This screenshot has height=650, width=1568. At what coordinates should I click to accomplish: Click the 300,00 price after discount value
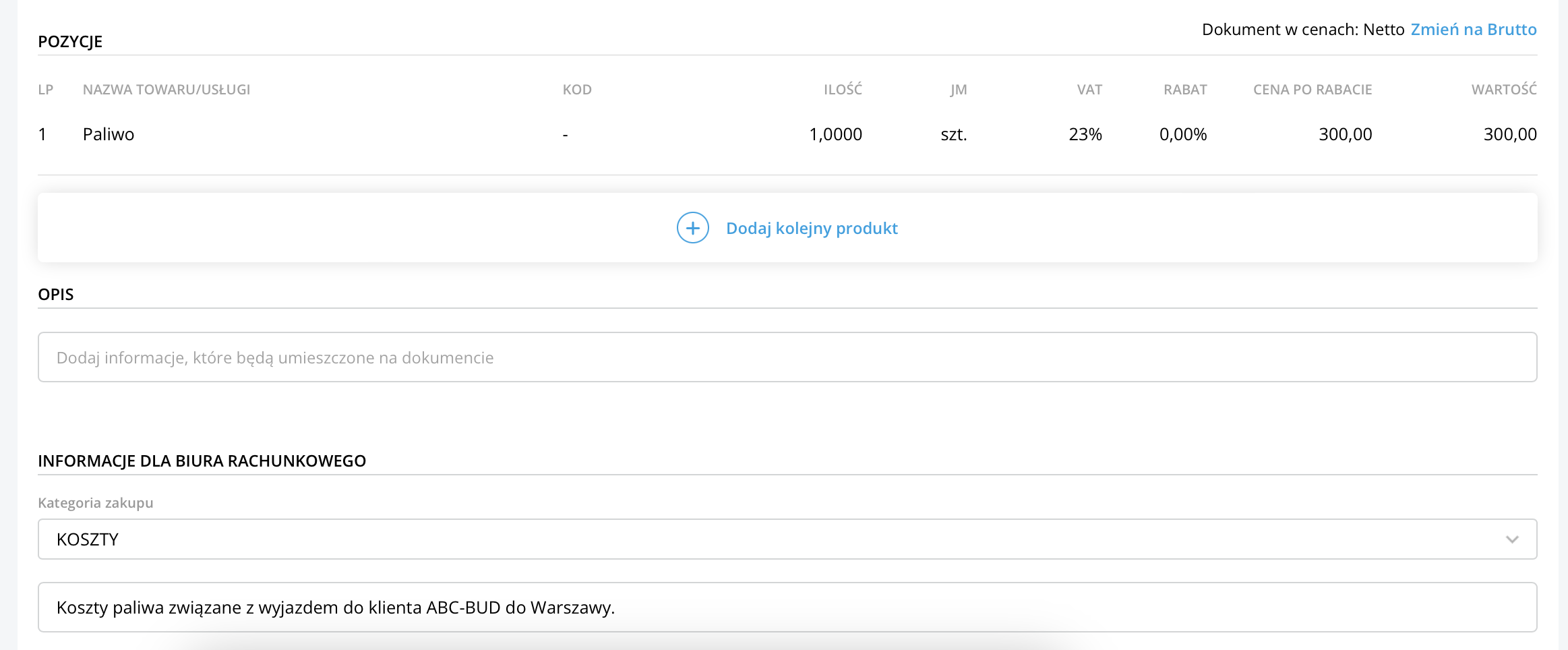click(1345, 134)
